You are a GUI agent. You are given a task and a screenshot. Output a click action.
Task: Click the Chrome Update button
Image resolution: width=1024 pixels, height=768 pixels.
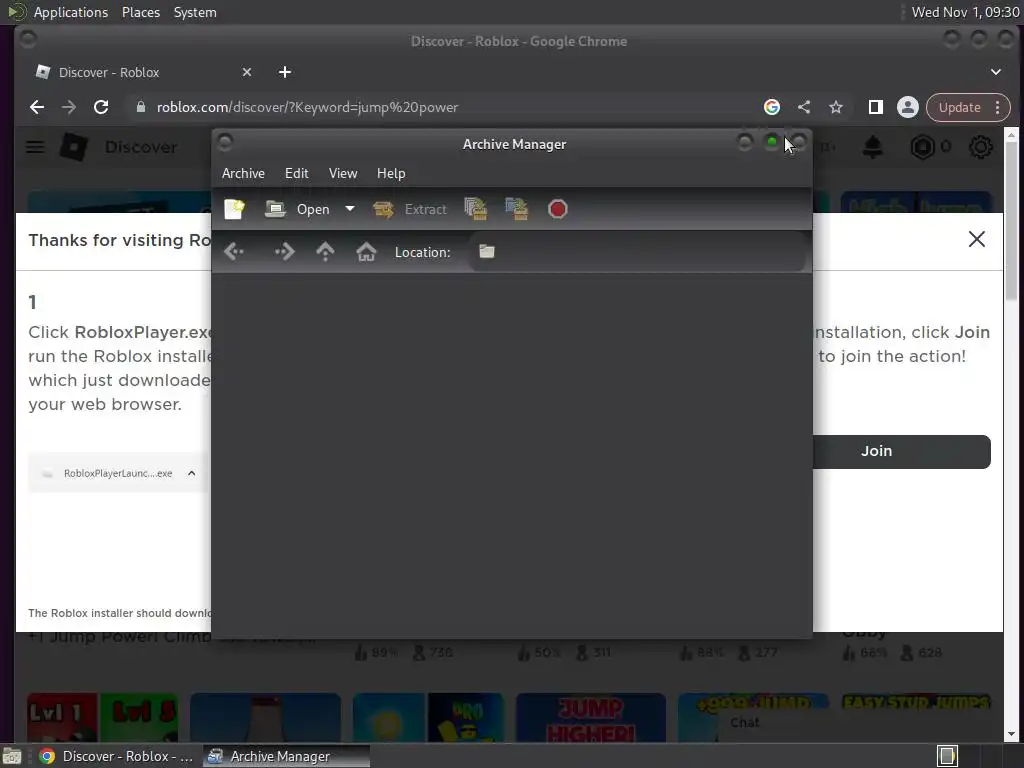click(x=959, y=107)
